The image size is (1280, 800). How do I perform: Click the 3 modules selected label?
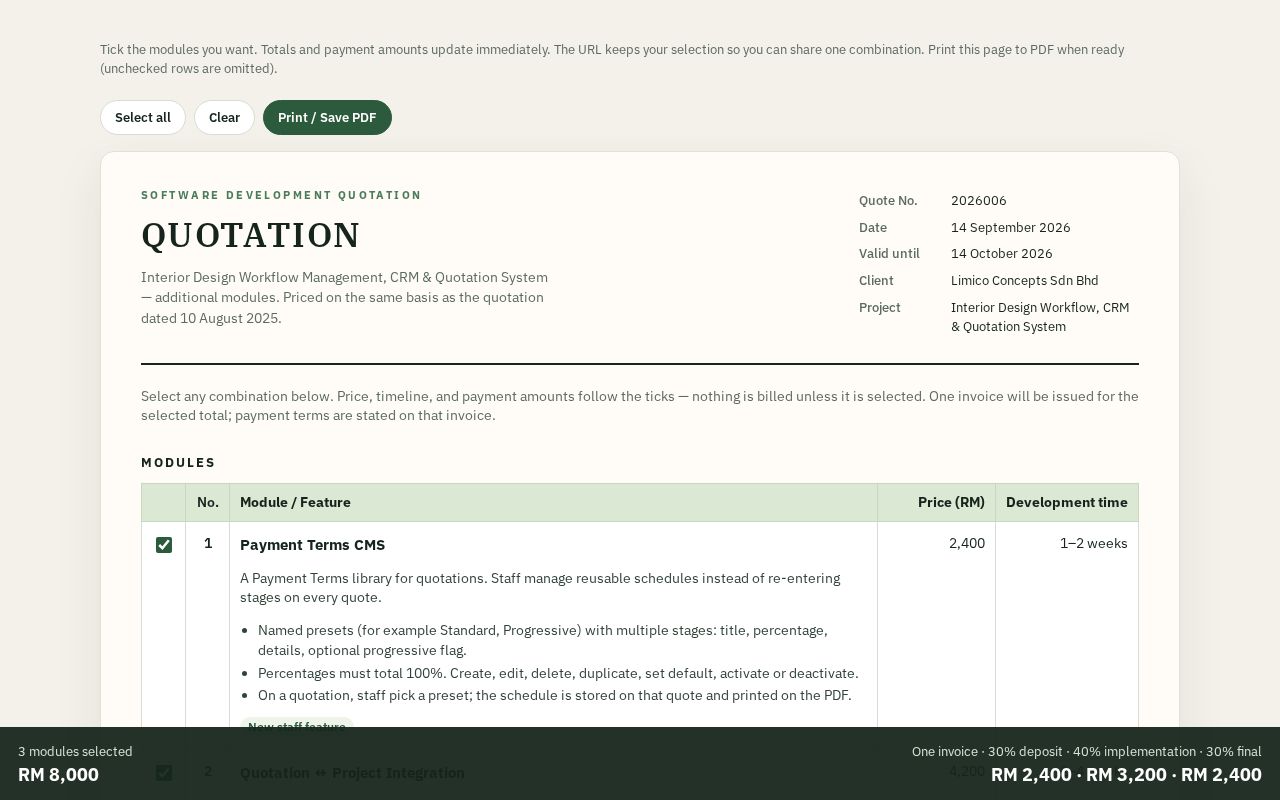click(x=75, y=751)
